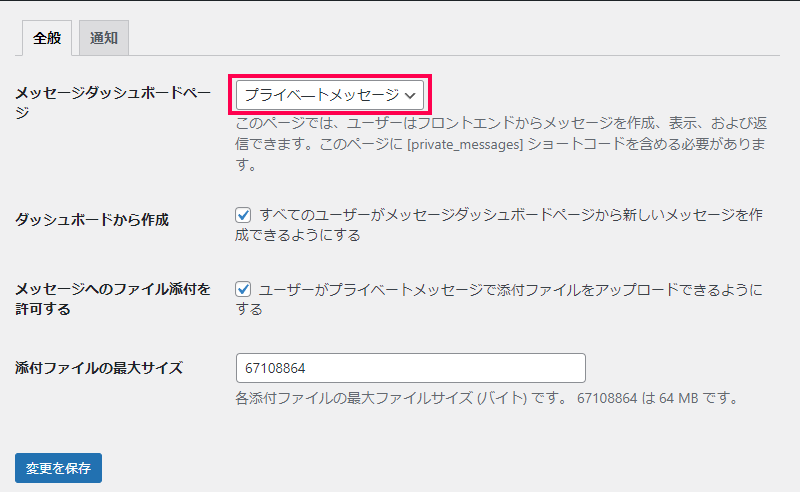
Task: Open the 通知 tab
Action: click(104, 38)
